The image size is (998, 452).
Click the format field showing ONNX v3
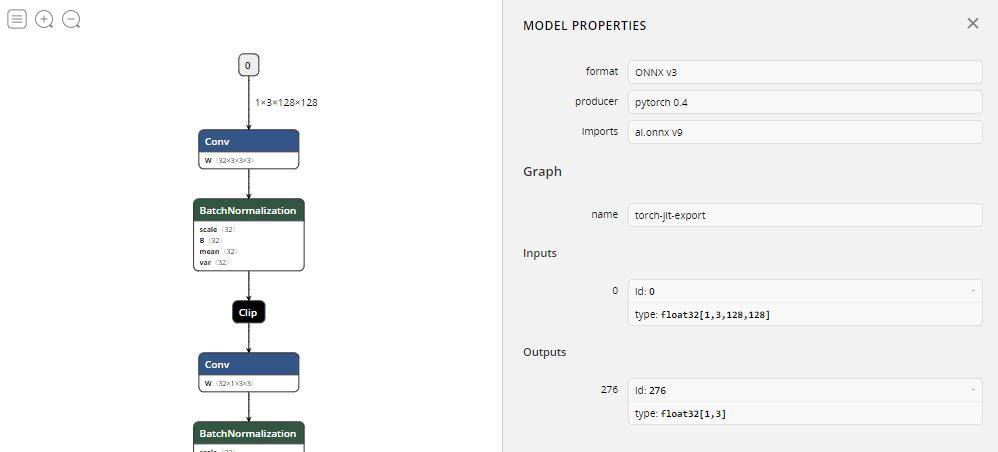(x=804, y=72)
